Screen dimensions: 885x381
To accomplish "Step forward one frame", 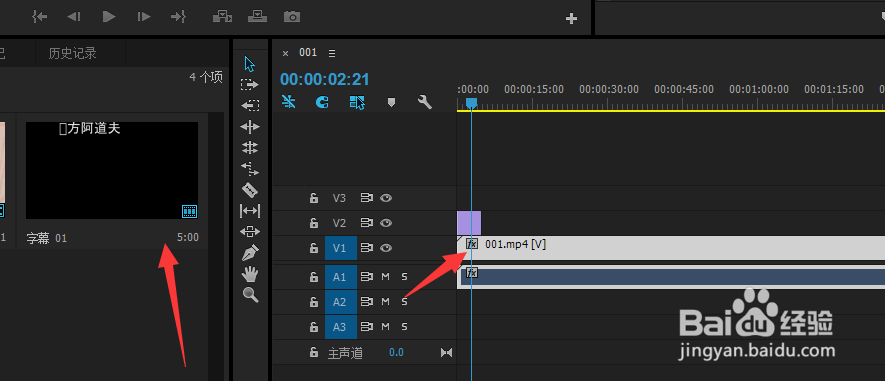I will (x=144, y=17).
